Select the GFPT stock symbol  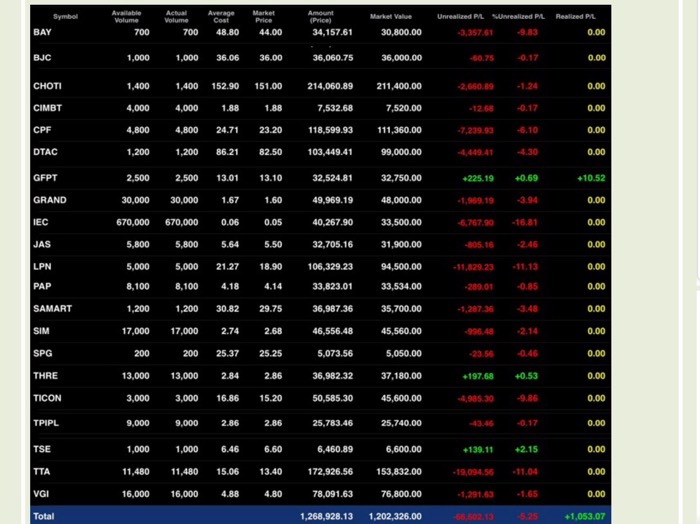click(45, 178)
